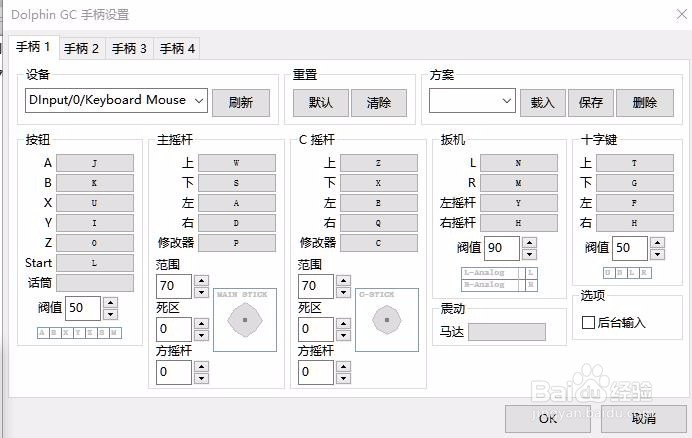This screenshot has height=438, width=692.
Task: Click the MAIN STICK preview graphic
Action: [x=245, y=320]
